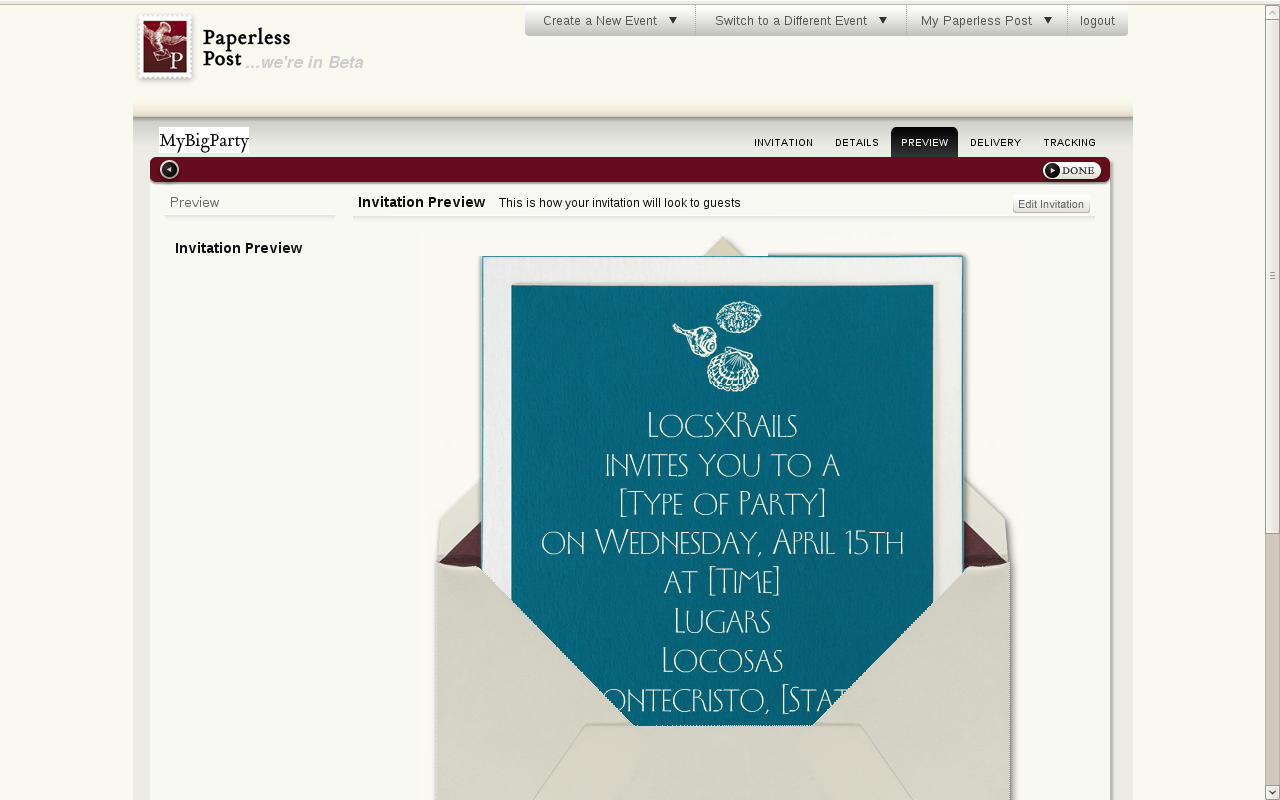
Task: Click the Done button
Action: [x=1072, y=171]
